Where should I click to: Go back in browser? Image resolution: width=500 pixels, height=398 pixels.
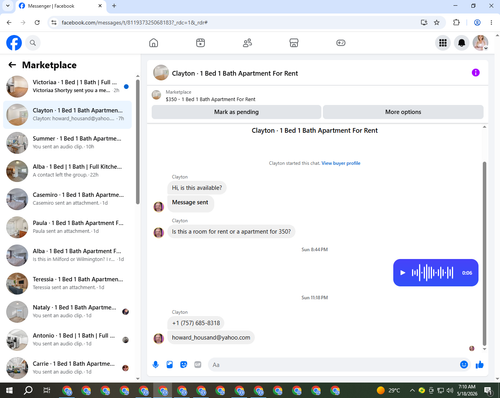click(x=9, y=22)
